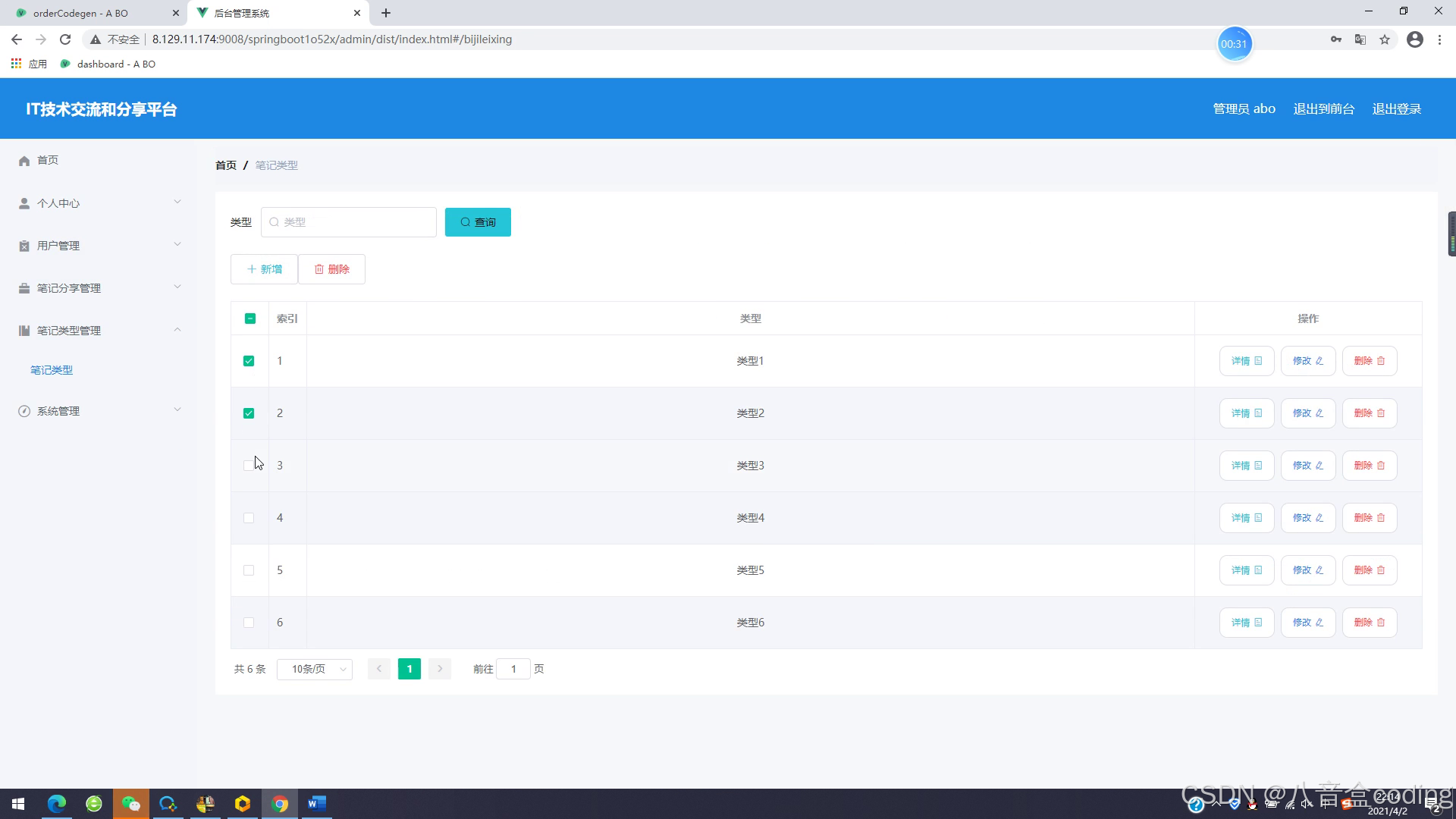1456x819 pixels.
Task: Edit the 类型4 row
Action: point(1308,518)
